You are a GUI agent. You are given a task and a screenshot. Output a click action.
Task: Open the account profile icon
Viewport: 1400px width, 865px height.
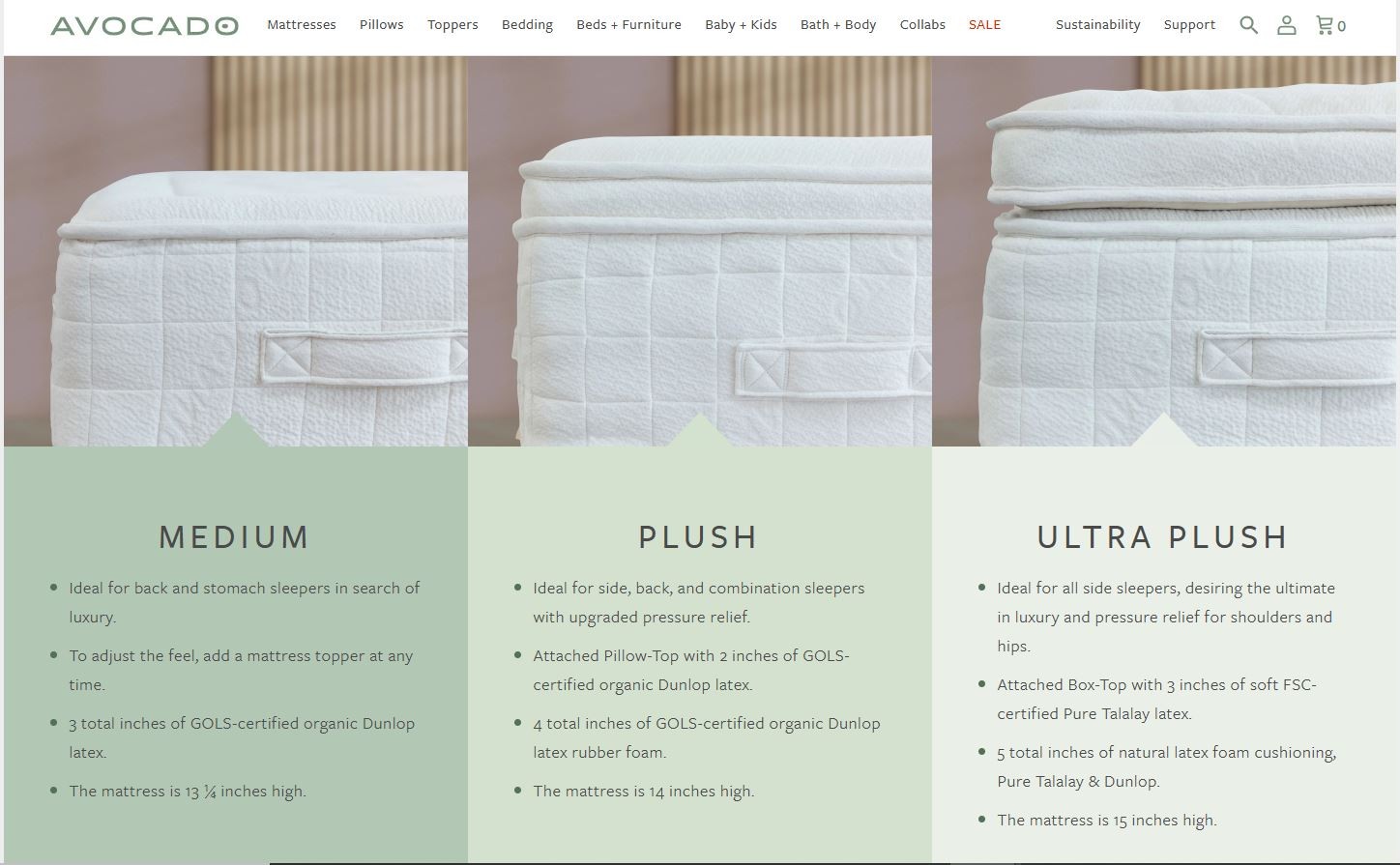point(1286,25)
